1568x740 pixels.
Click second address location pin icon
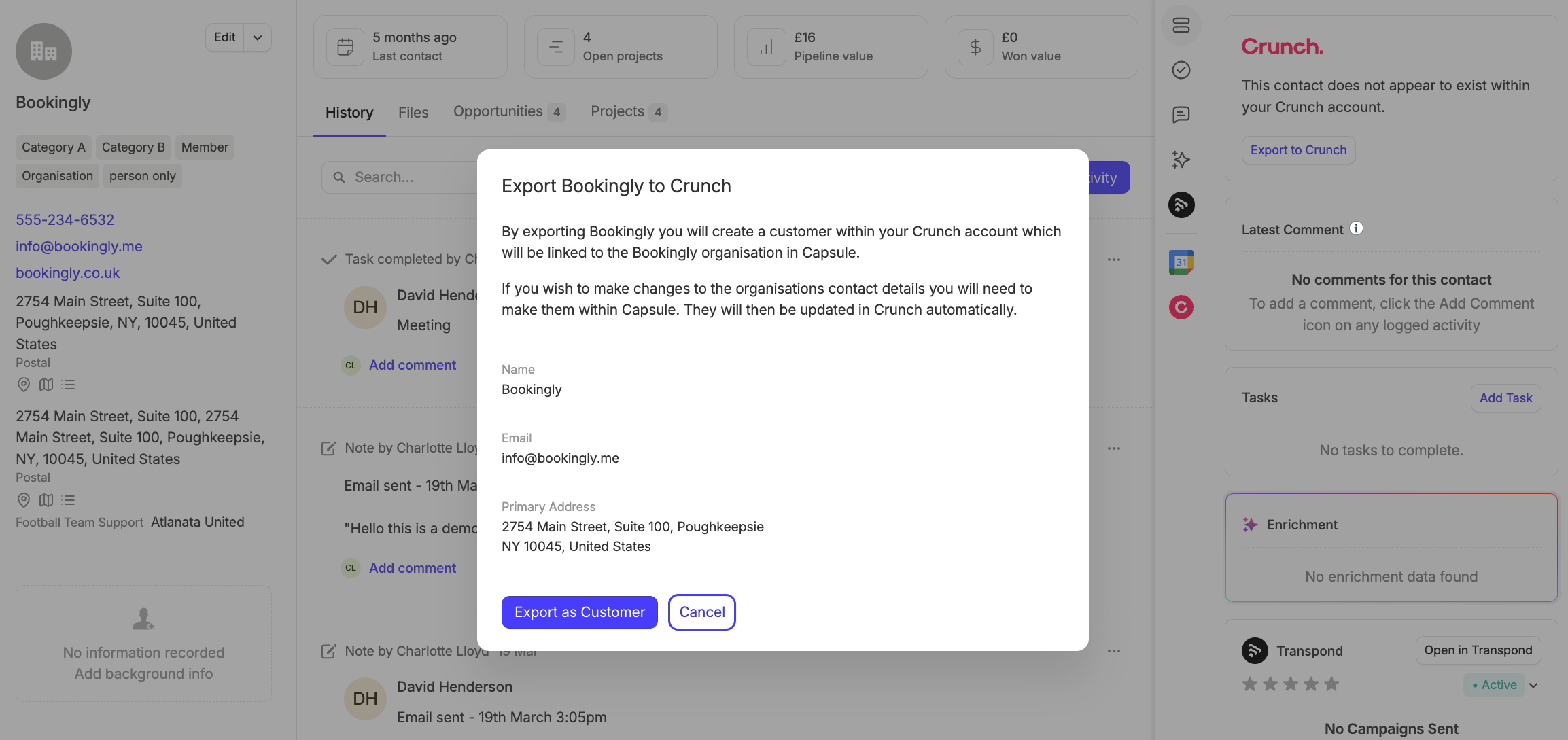point(23,500)
